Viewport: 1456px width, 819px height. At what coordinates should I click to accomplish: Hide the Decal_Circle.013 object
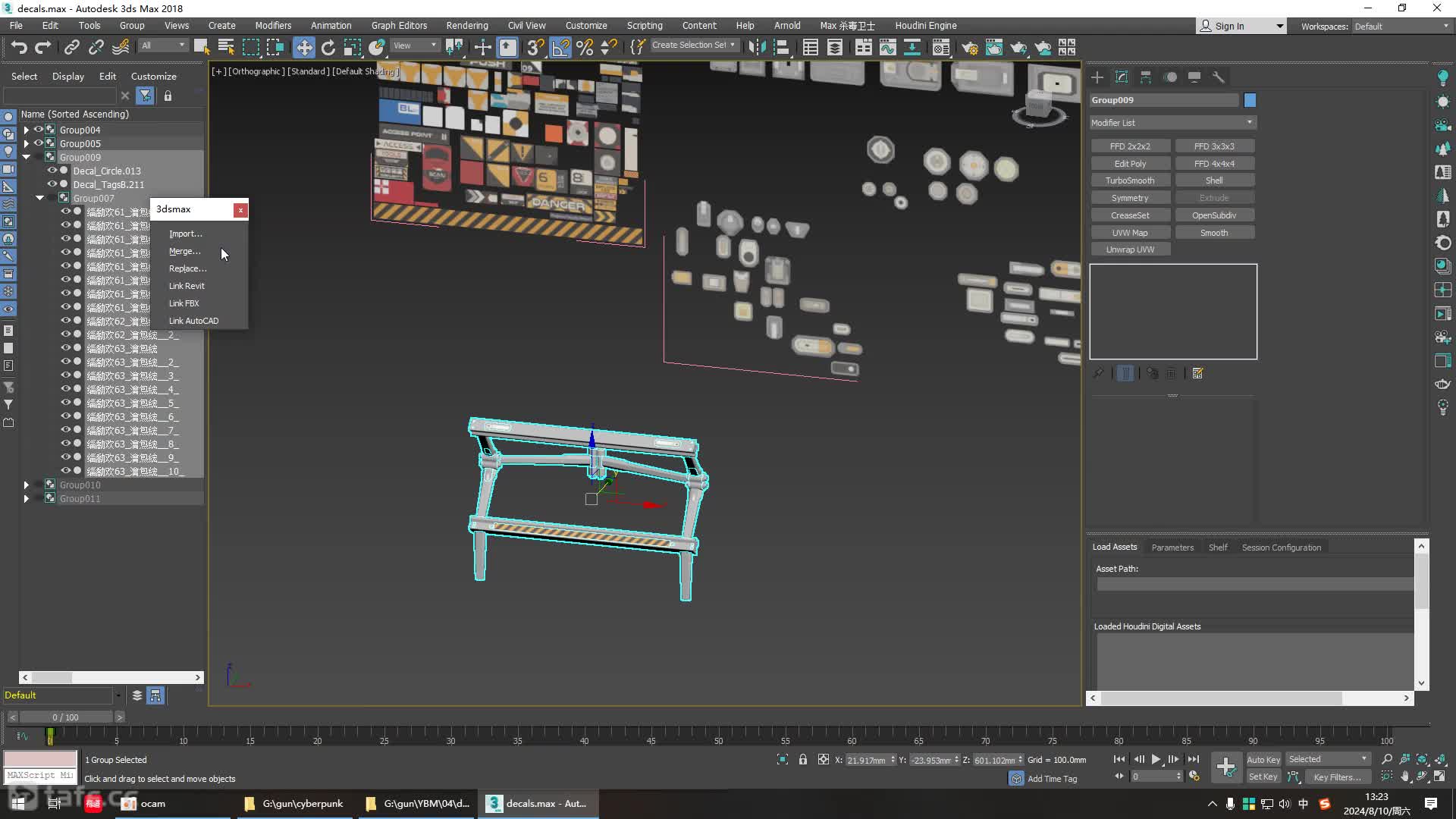[x=52, y=171]
